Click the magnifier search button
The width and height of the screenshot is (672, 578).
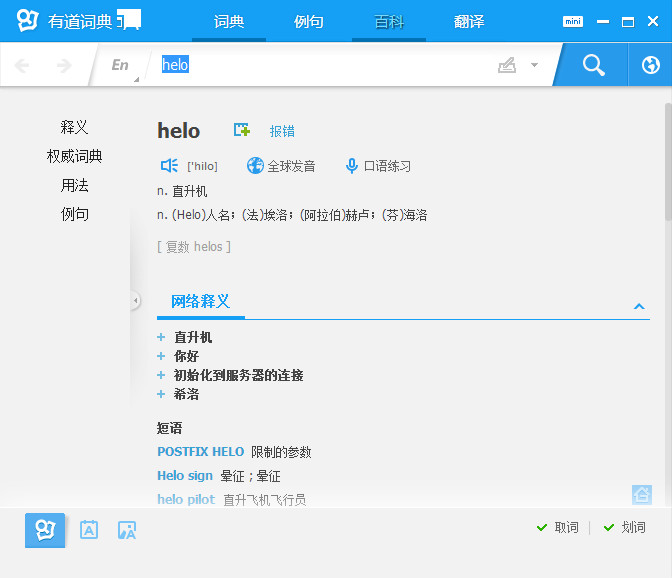[x=594, y=65]
